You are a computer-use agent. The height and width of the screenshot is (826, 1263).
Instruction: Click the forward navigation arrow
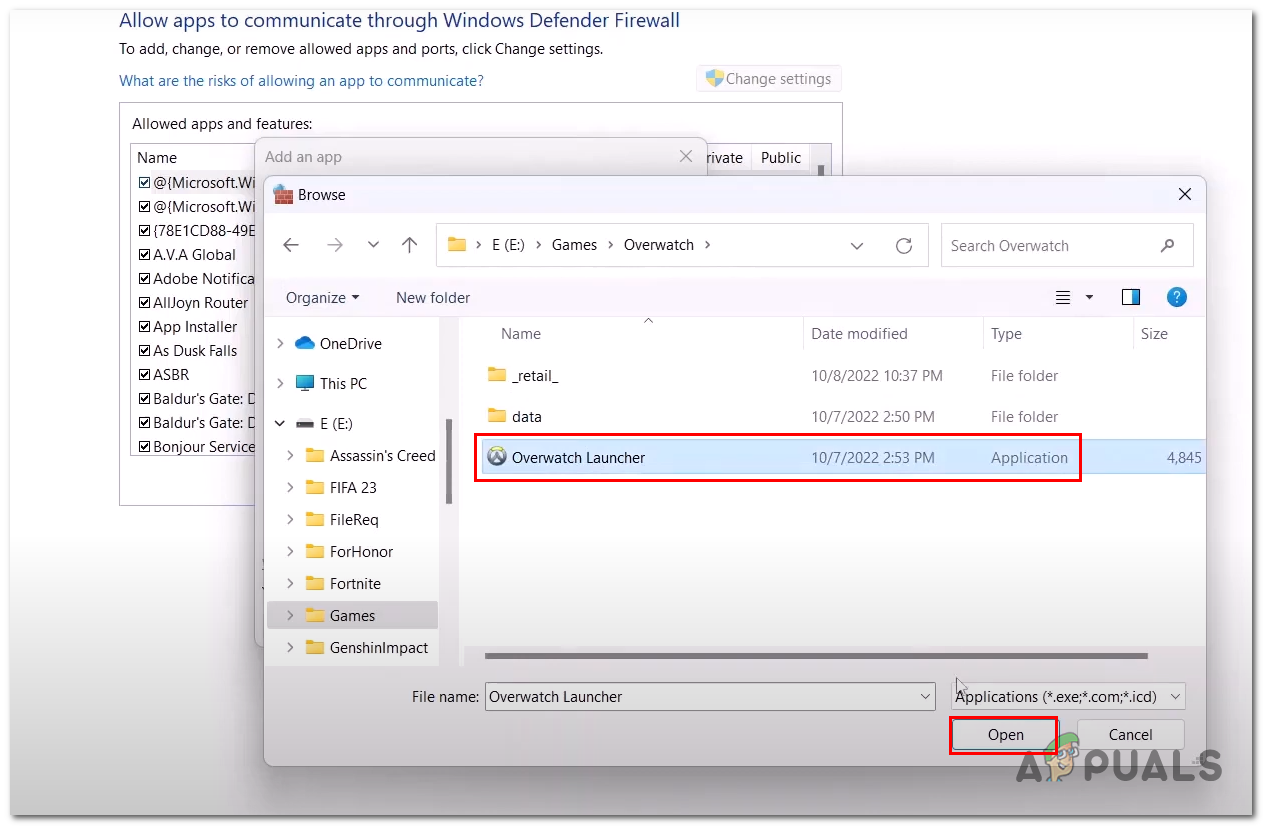click(335, 245)
